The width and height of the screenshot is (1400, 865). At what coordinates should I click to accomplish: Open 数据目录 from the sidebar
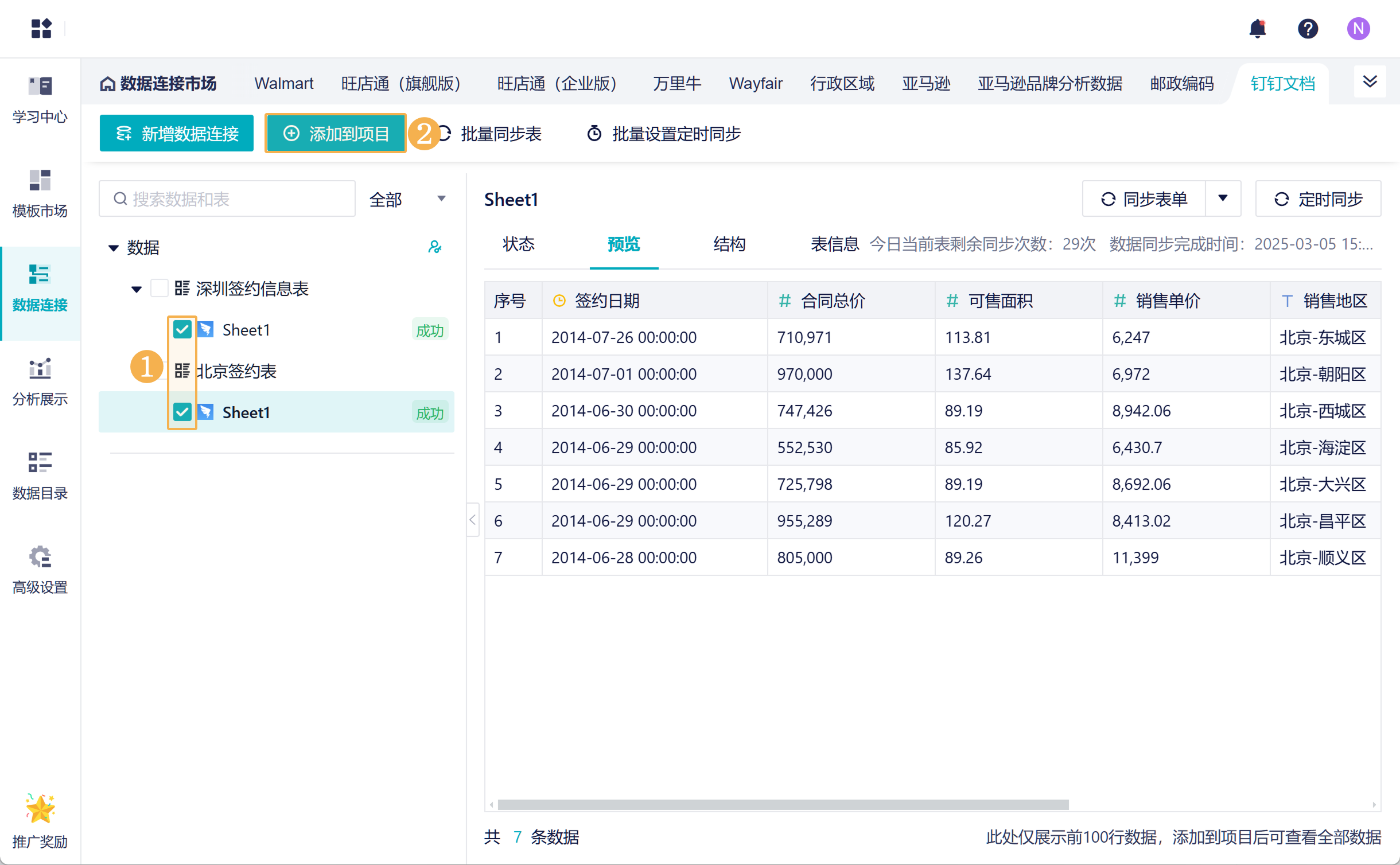tap(40, 476)
